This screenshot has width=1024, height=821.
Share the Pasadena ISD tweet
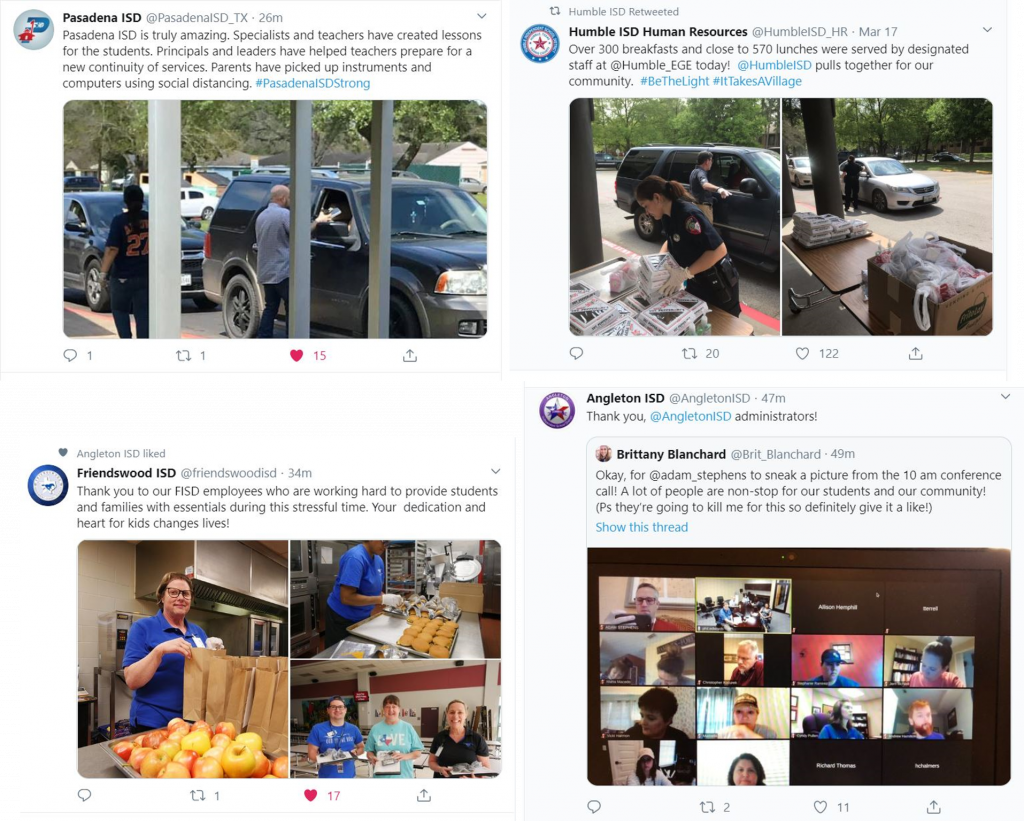[x=409, y=355]
